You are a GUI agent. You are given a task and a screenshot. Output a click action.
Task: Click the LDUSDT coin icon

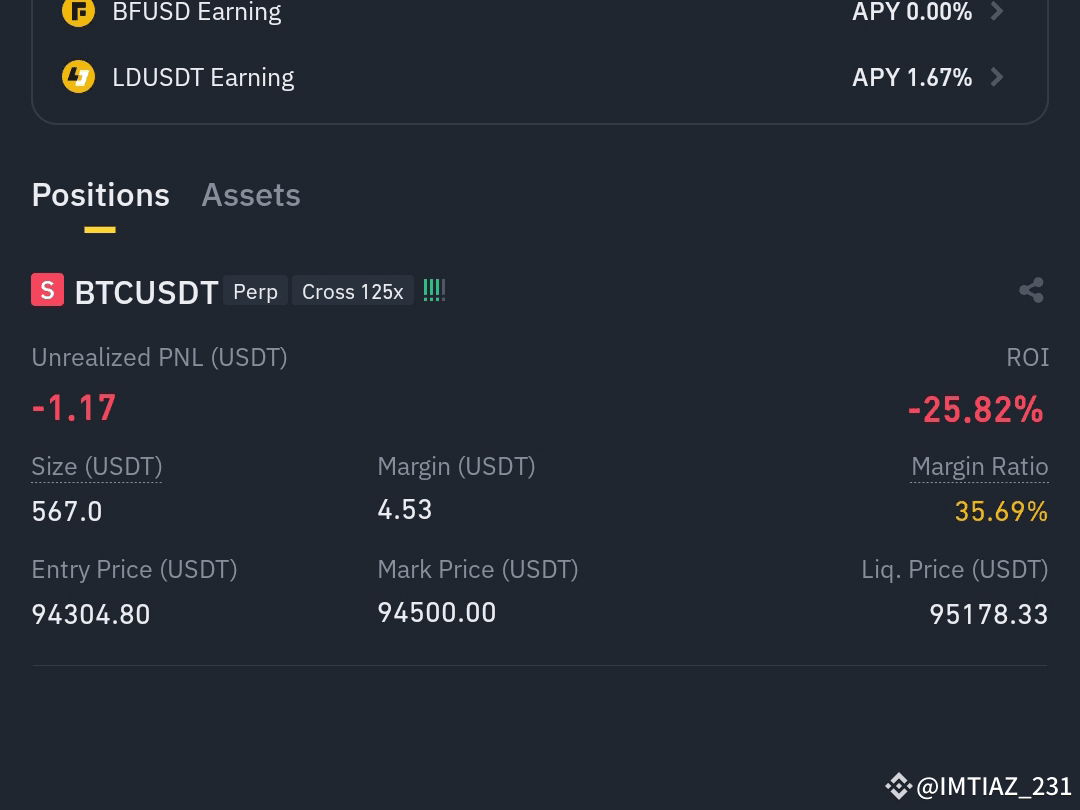pyautogui.click(x=79, y=76)
